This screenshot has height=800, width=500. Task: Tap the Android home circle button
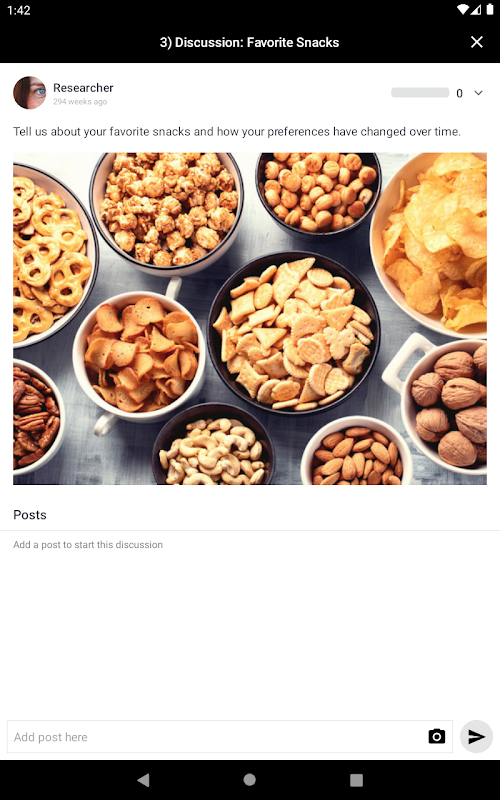tap(249, 780)
